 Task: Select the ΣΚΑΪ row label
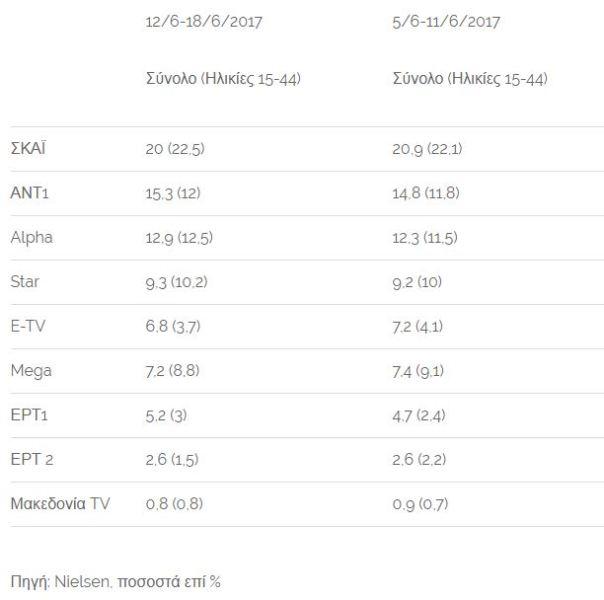point(28,149)
